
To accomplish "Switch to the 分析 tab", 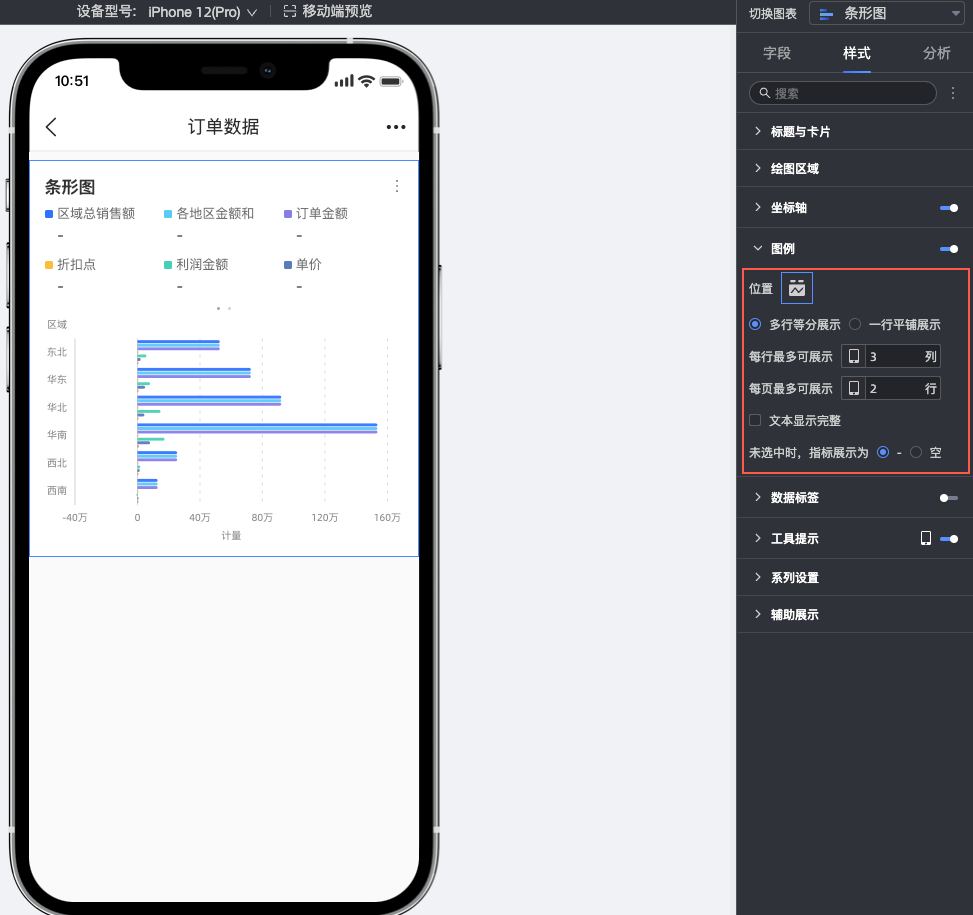I will (937, 53).
